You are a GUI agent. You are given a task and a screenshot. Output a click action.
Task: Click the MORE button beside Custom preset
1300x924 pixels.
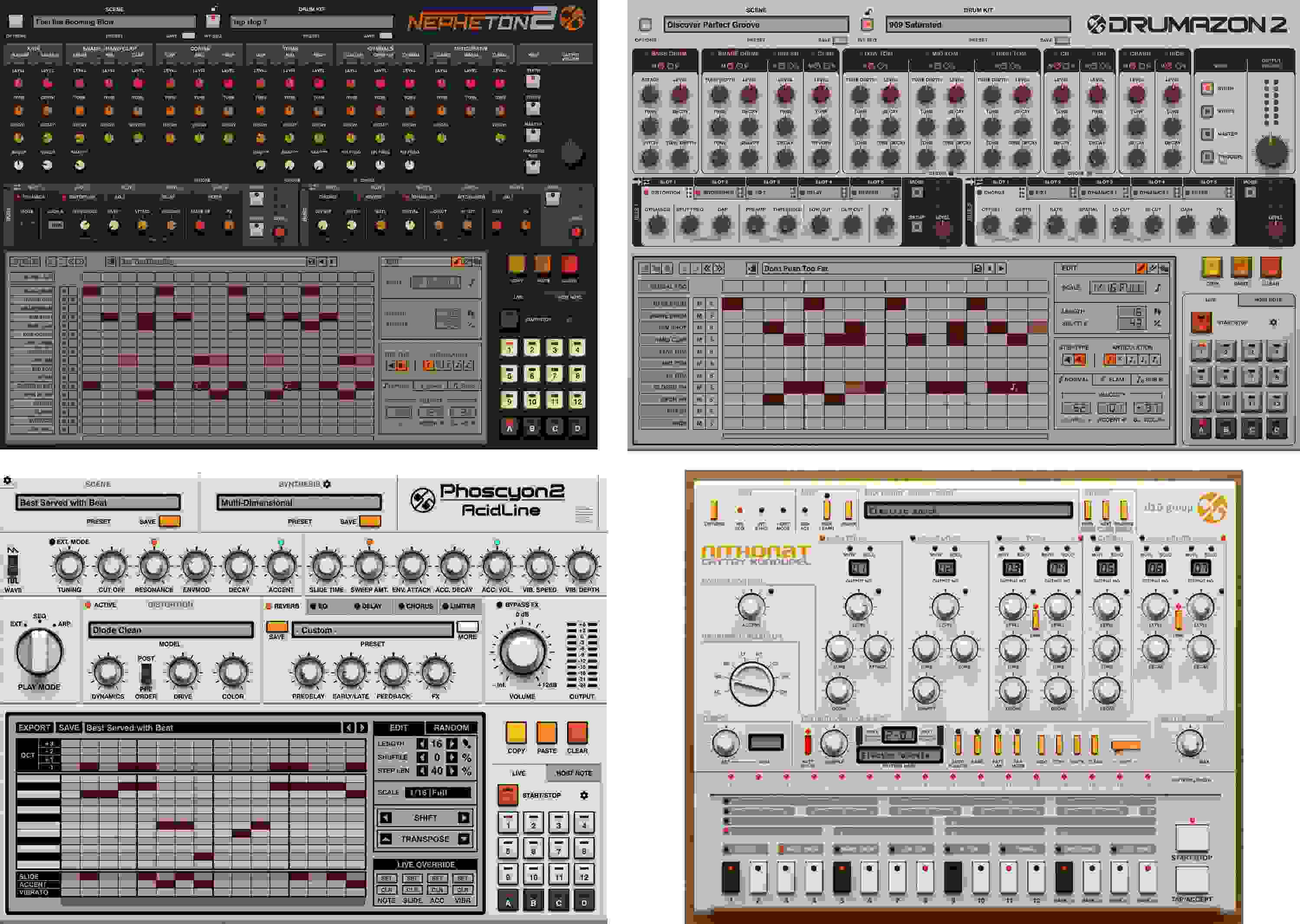coord(467,627)
